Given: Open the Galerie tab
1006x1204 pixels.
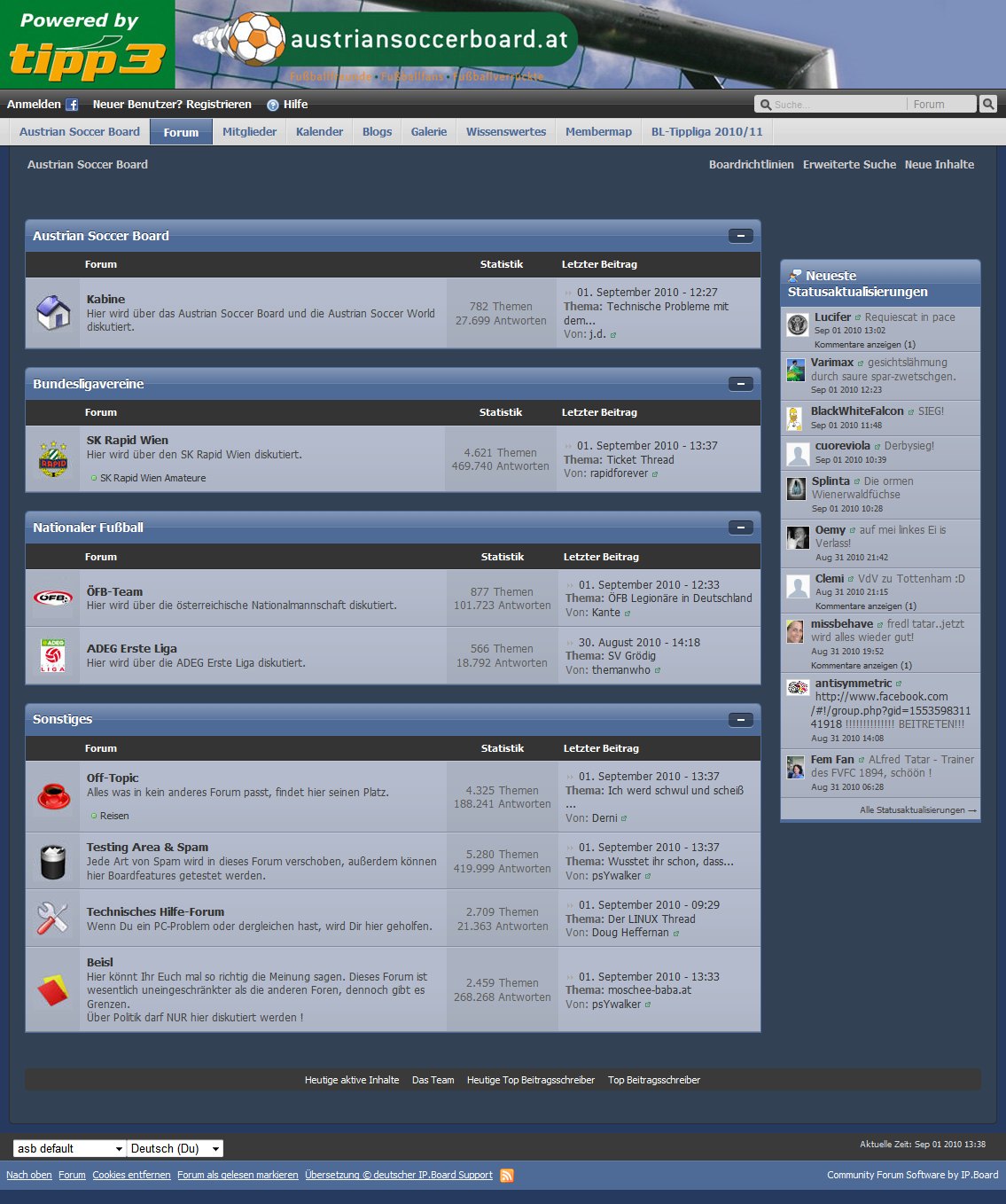Looking at the screenshot, I should [x=429, y=132].
